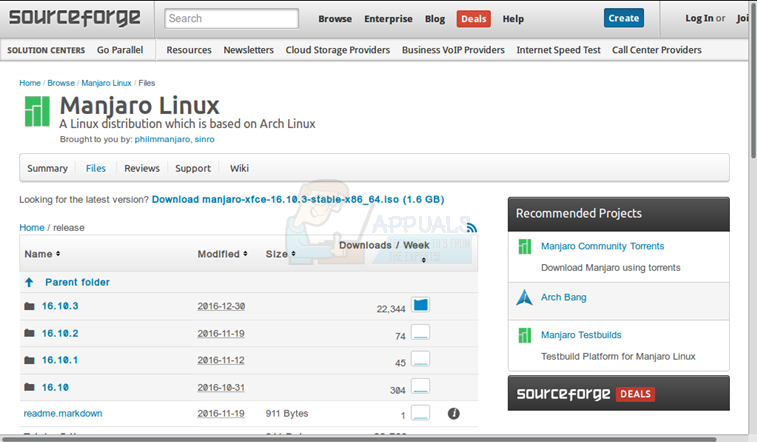Click the 16.10.1 folder icon
The width and height of the screenshot is (757, 442).
click(29, 360)
